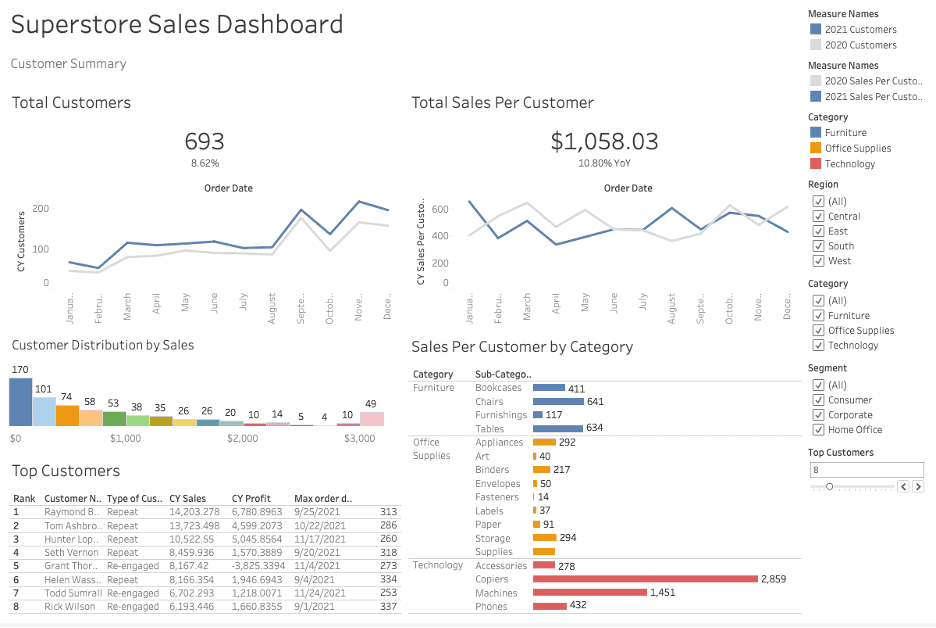Increase Top Customers with right arrow
This screenshot has height=628, width=936.
(917, 487)
